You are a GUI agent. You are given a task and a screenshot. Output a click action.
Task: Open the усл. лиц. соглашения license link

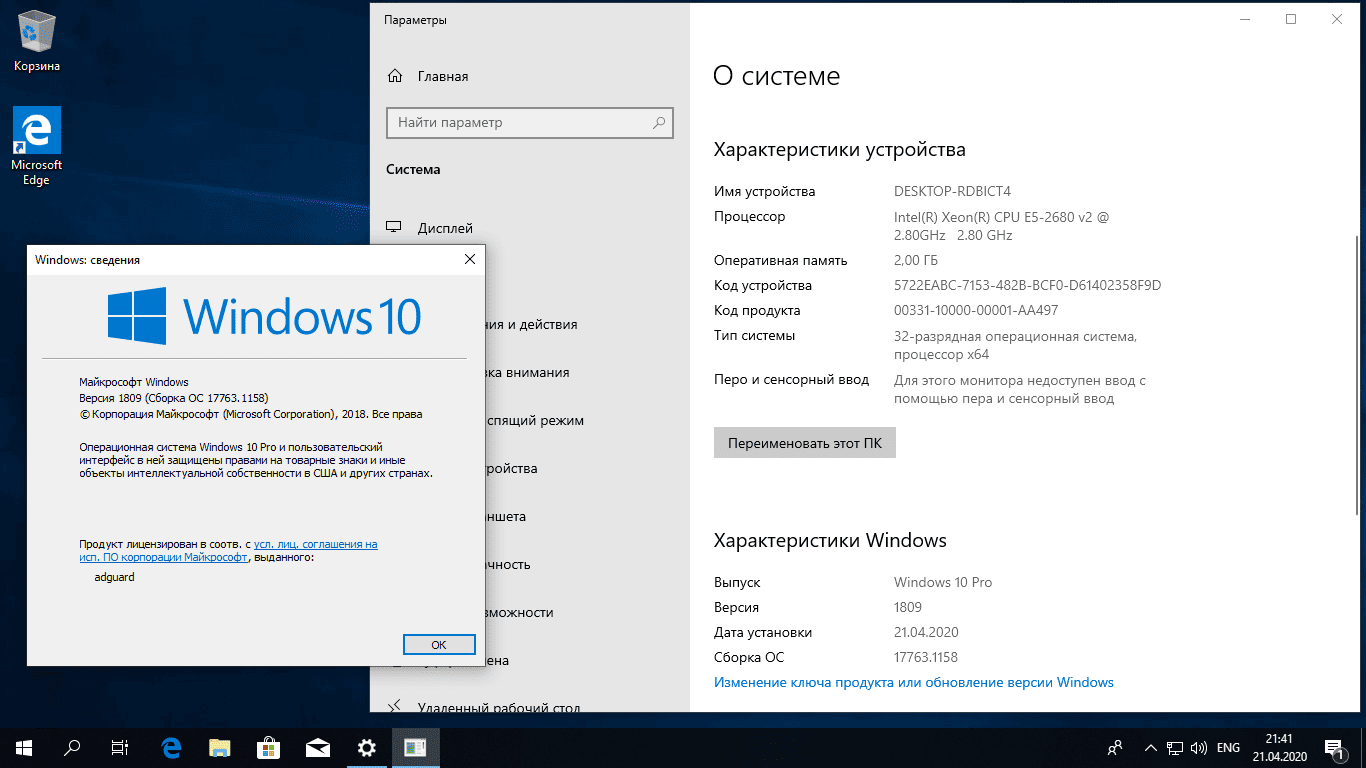tap(316, 544)
